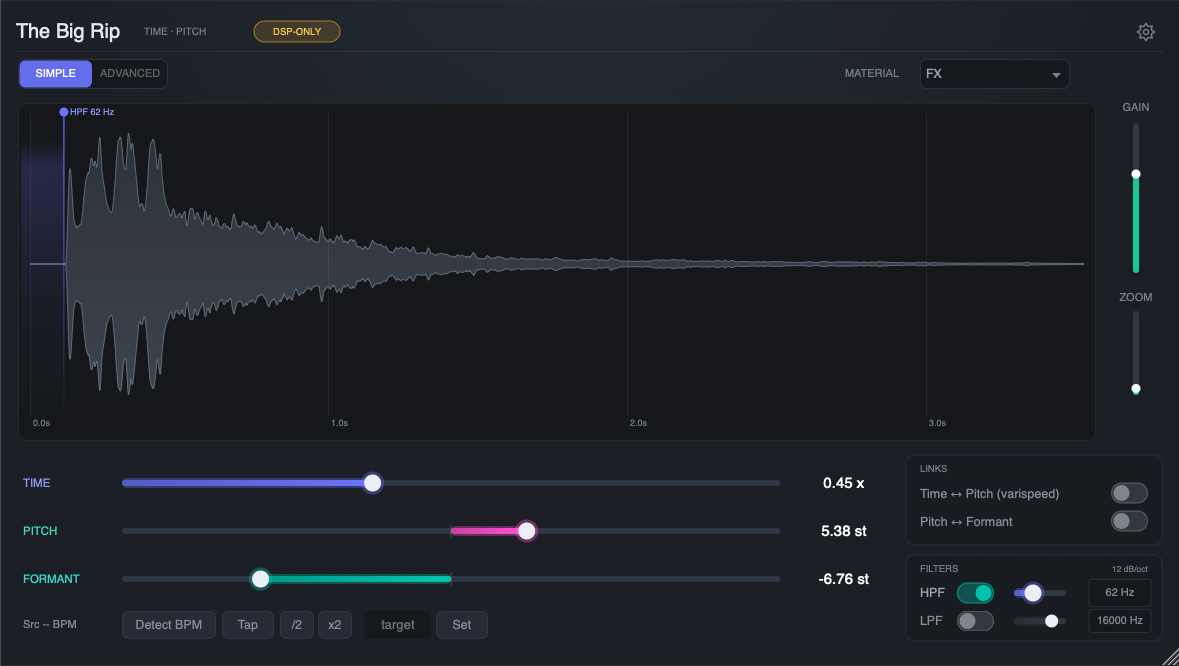Click the GAIN vertical slider handle
Screen dimensions: 1179x666
pos(1135,174)
